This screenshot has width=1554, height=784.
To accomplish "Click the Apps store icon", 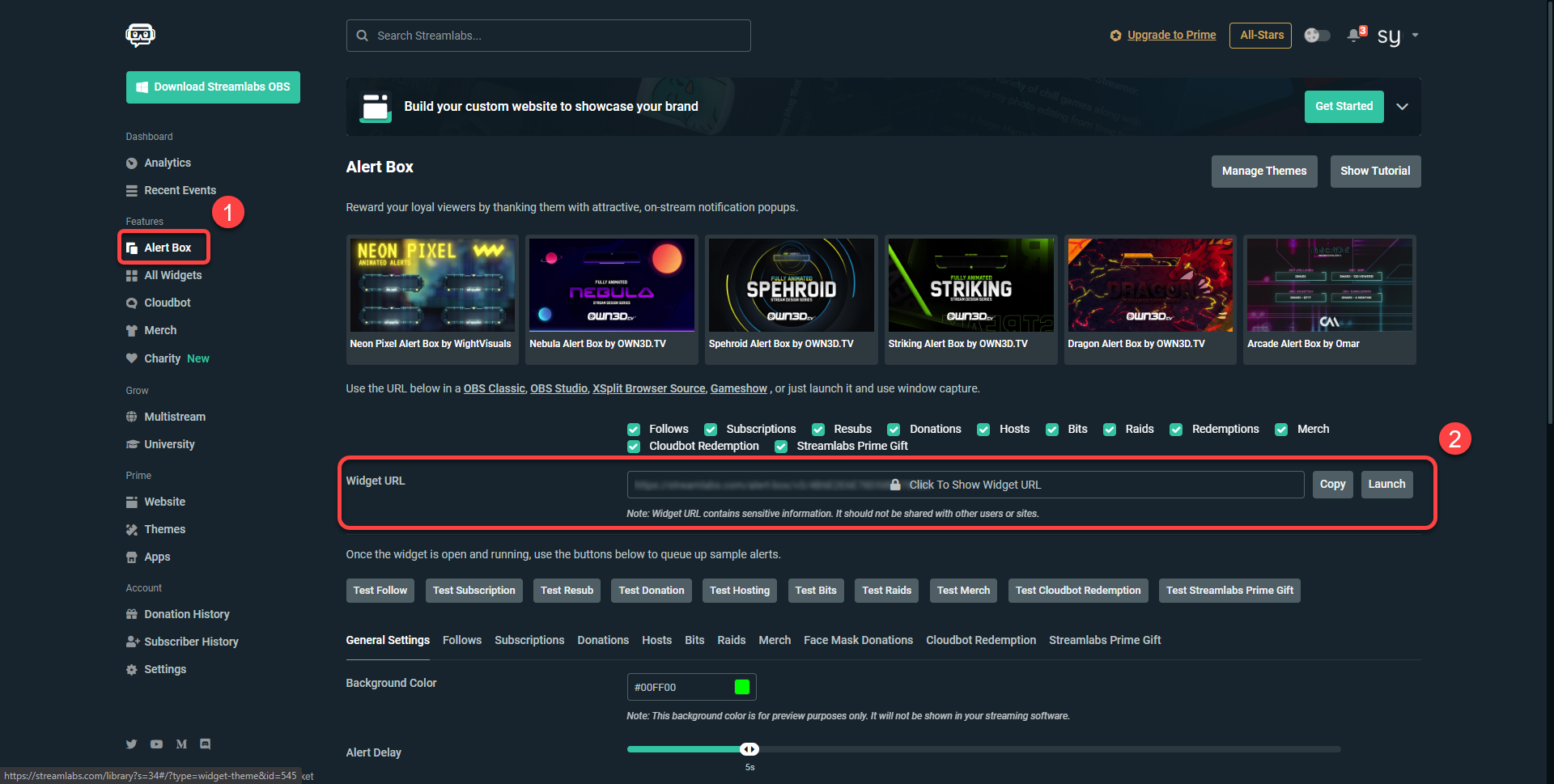I will tap(131, 557).
